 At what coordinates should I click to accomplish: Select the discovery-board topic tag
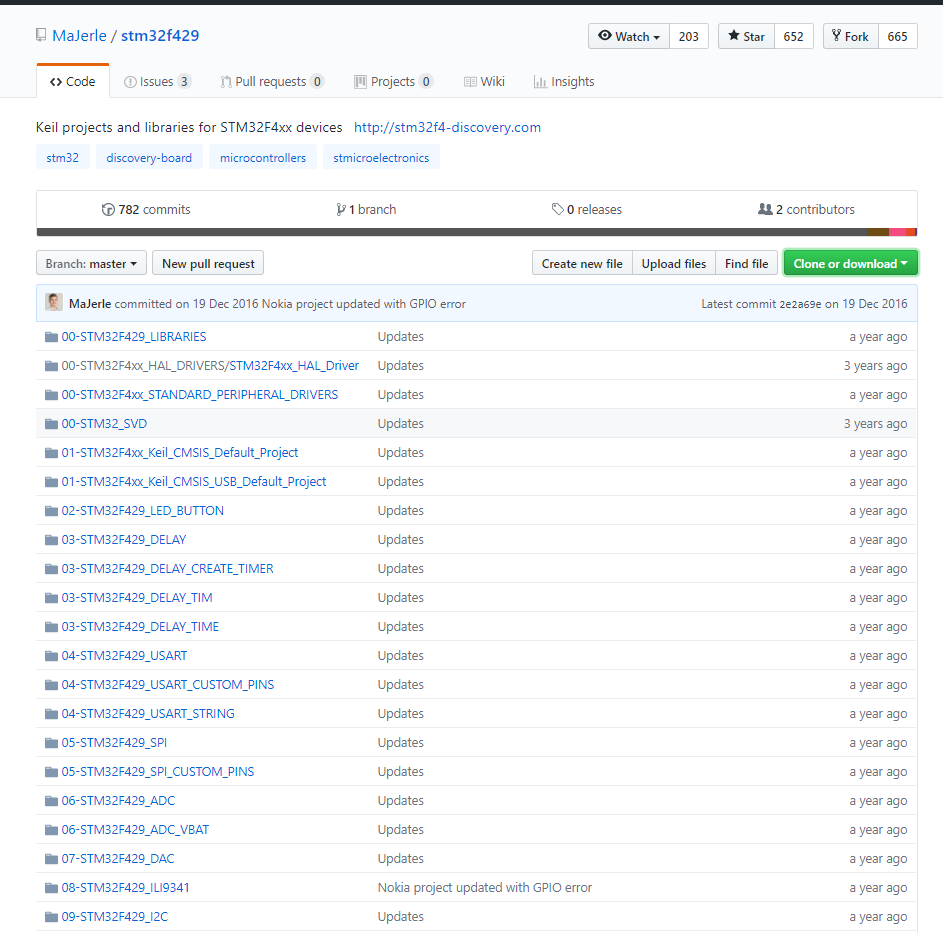click(149, 158)
